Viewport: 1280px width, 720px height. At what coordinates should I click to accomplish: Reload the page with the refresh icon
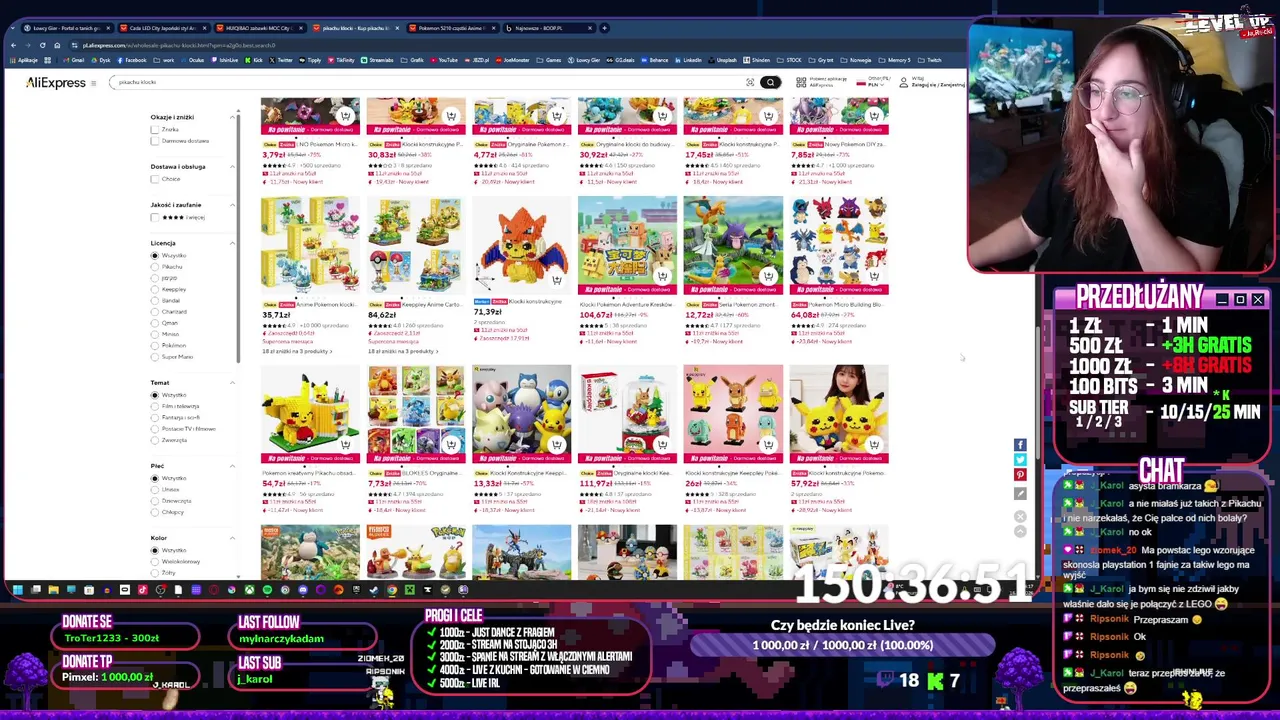pos(41,45)
